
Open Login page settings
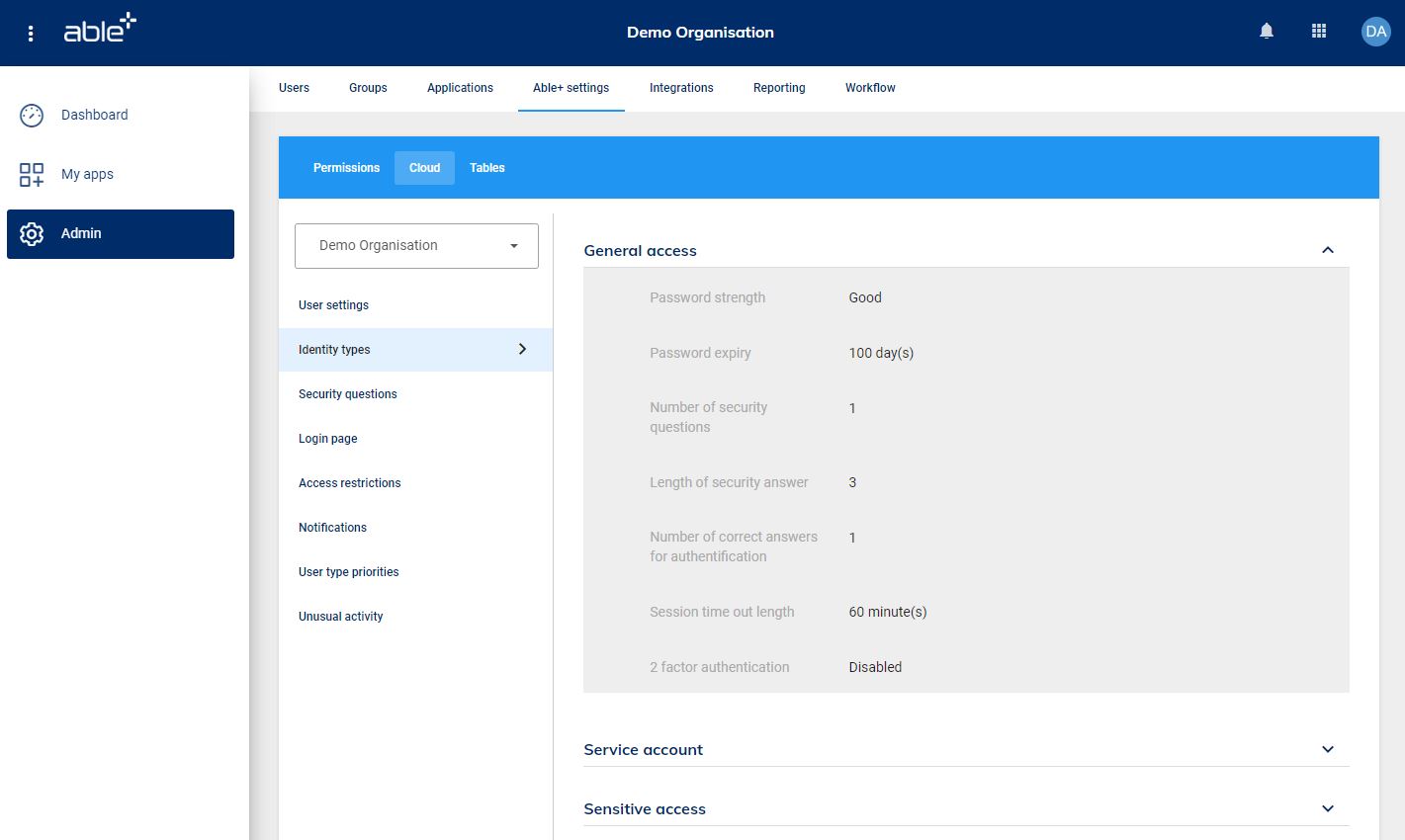pyautogui.click(x=415, y=439)
